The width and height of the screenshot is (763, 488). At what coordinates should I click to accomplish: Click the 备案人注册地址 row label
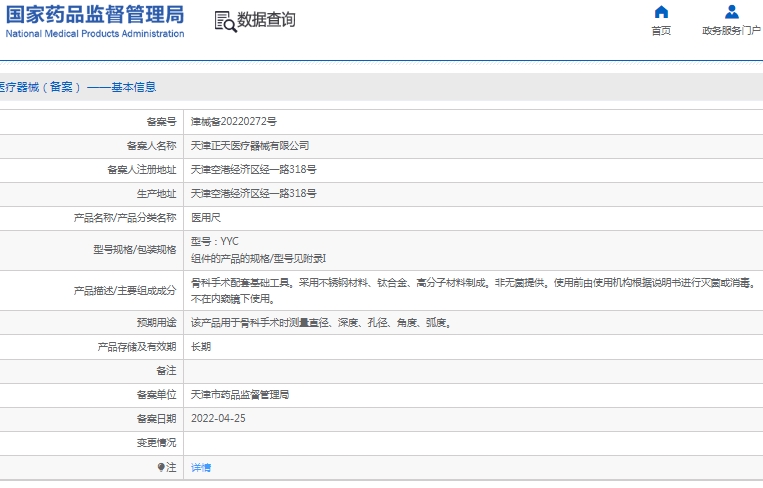(142, 169)
